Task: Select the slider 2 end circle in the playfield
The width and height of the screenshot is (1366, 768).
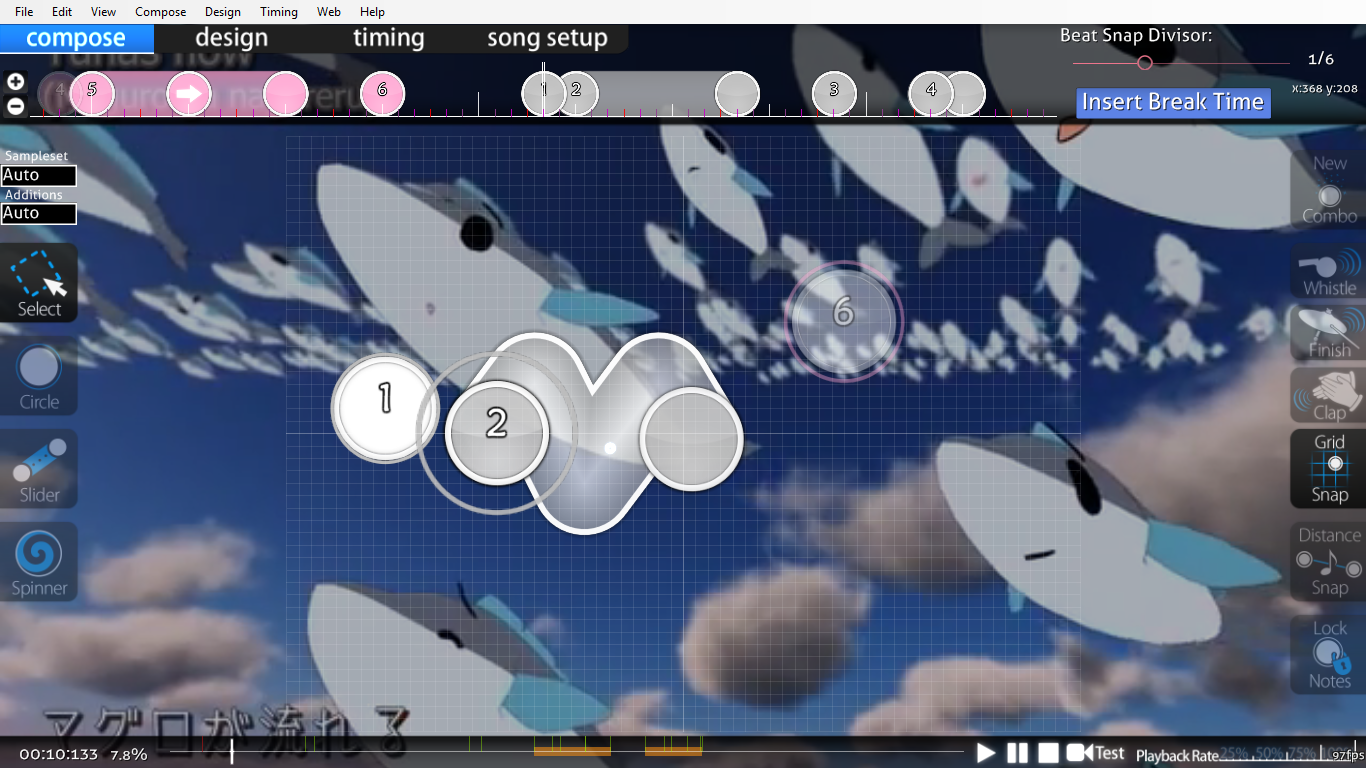Action: coord(691,439)
